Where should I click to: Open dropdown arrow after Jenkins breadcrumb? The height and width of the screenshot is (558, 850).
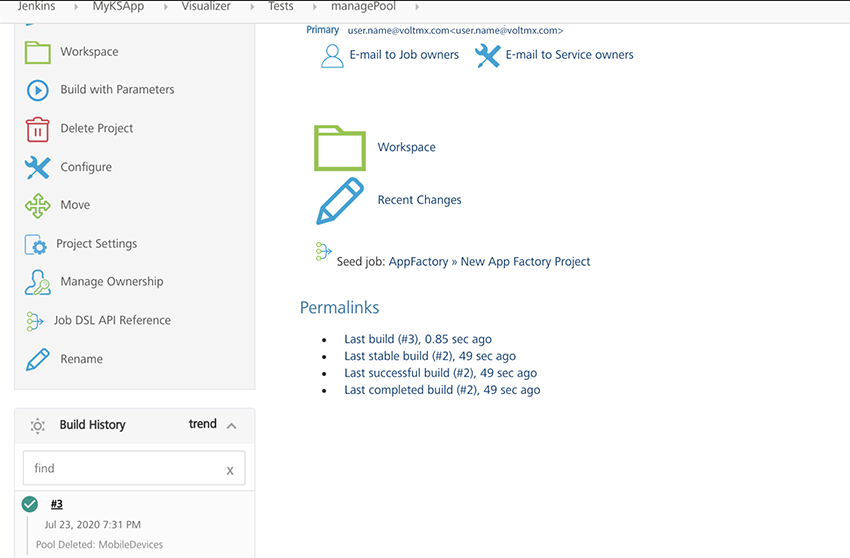pyautogui.click(x=75, y=7)
